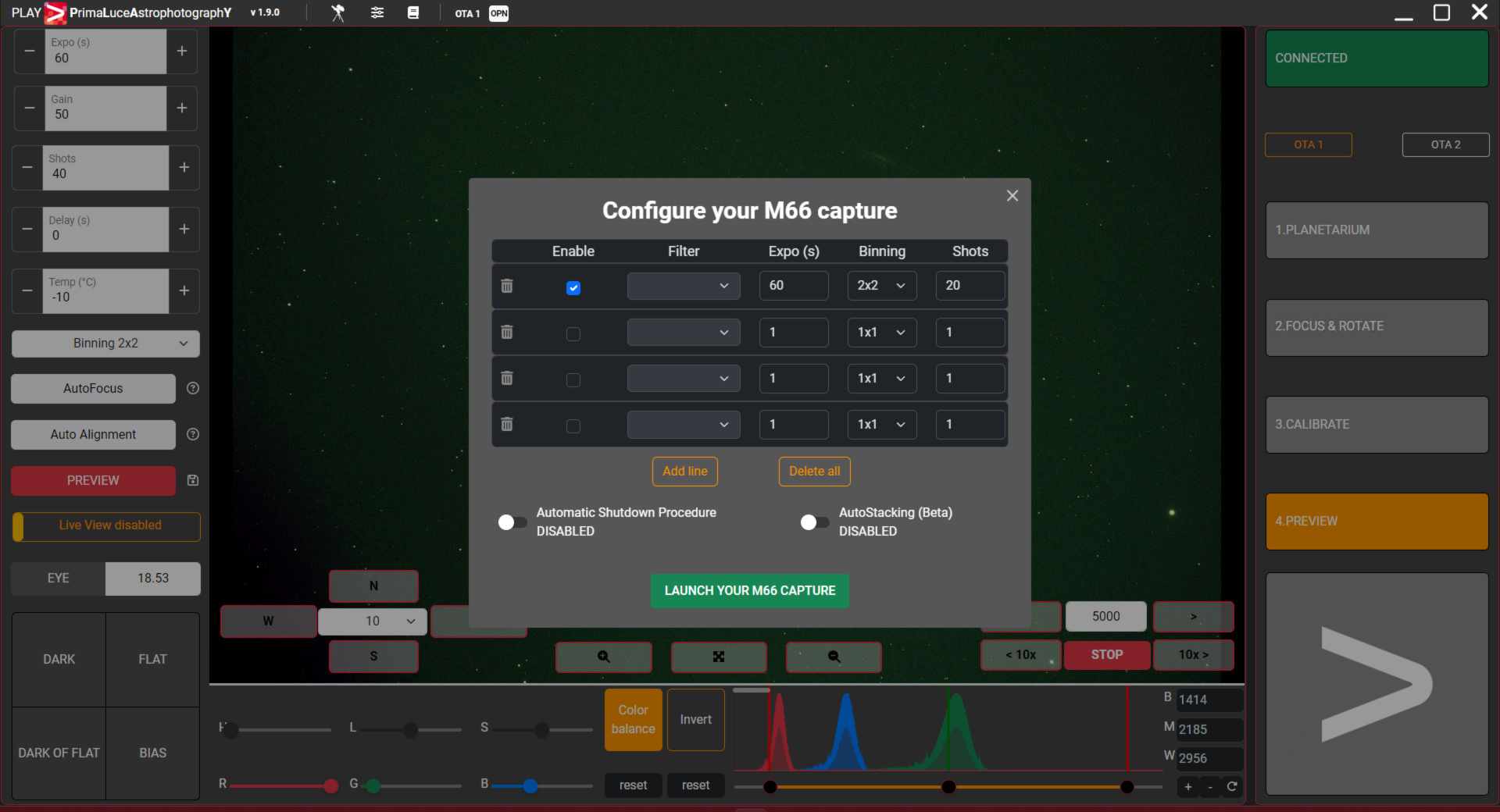This screenshot has width=1500, height=812.
Task: Click the Add line button
Action: click(684, 471)
